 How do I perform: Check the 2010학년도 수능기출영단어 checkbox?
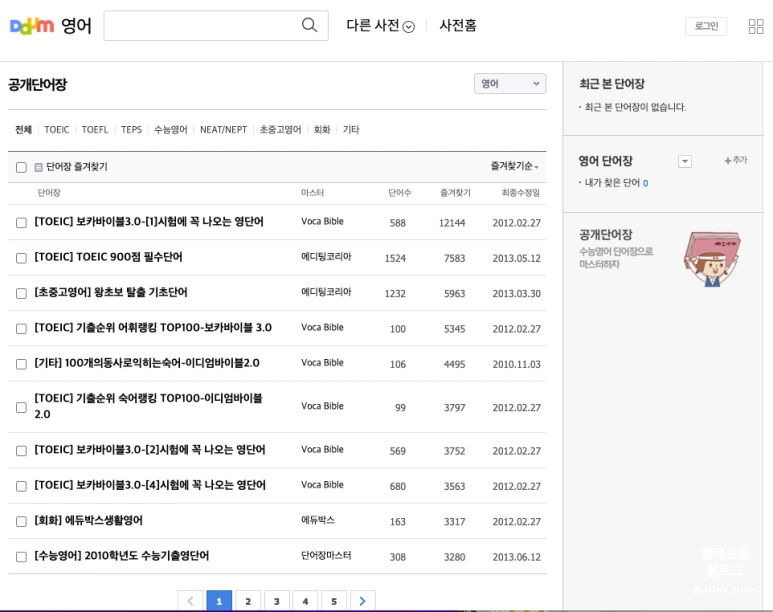coord(21,557)
